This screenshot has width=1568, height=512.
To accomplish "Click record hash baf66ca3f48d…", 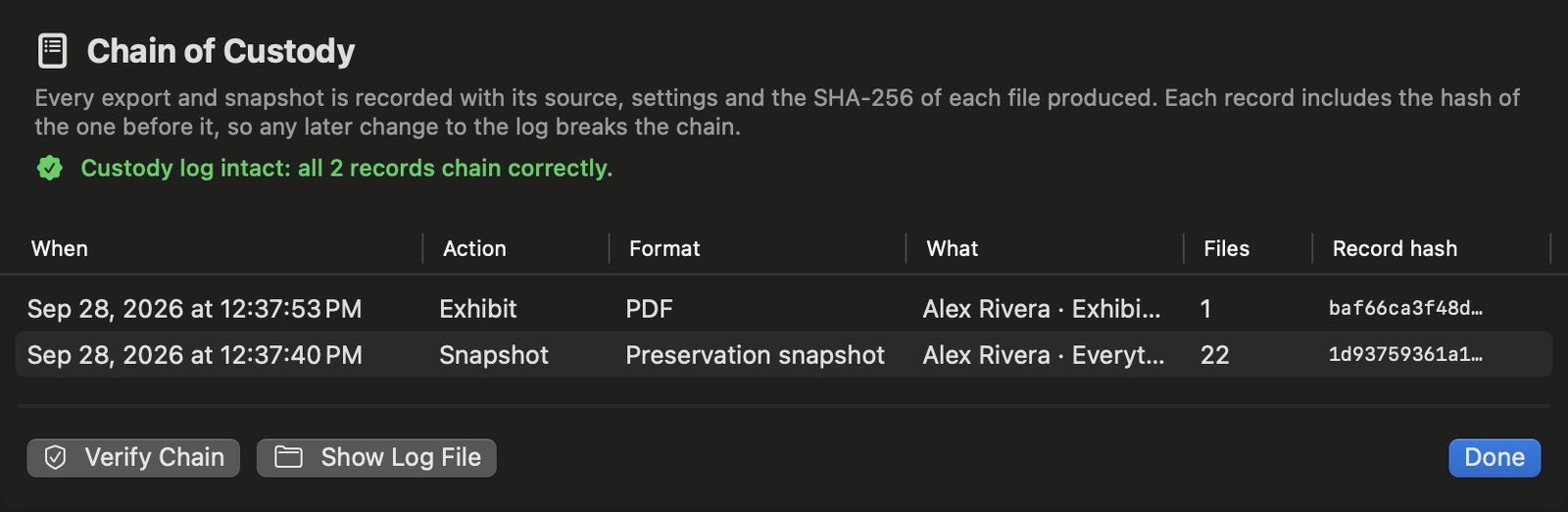I will (1405, 309).
